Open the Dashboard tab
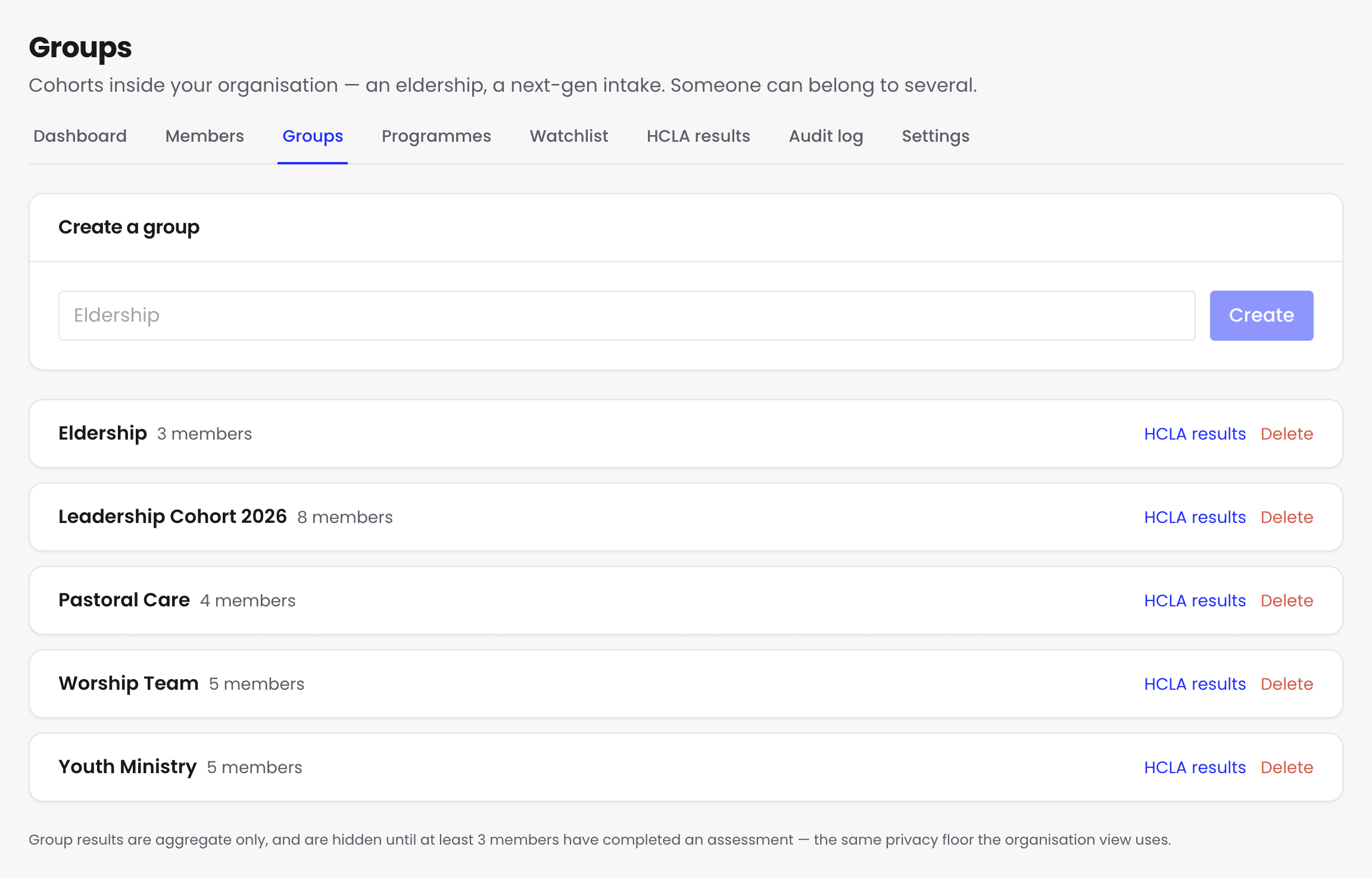Image resolution: width=1372 pixels, height=878 pixels. click(x=80, y=136)
